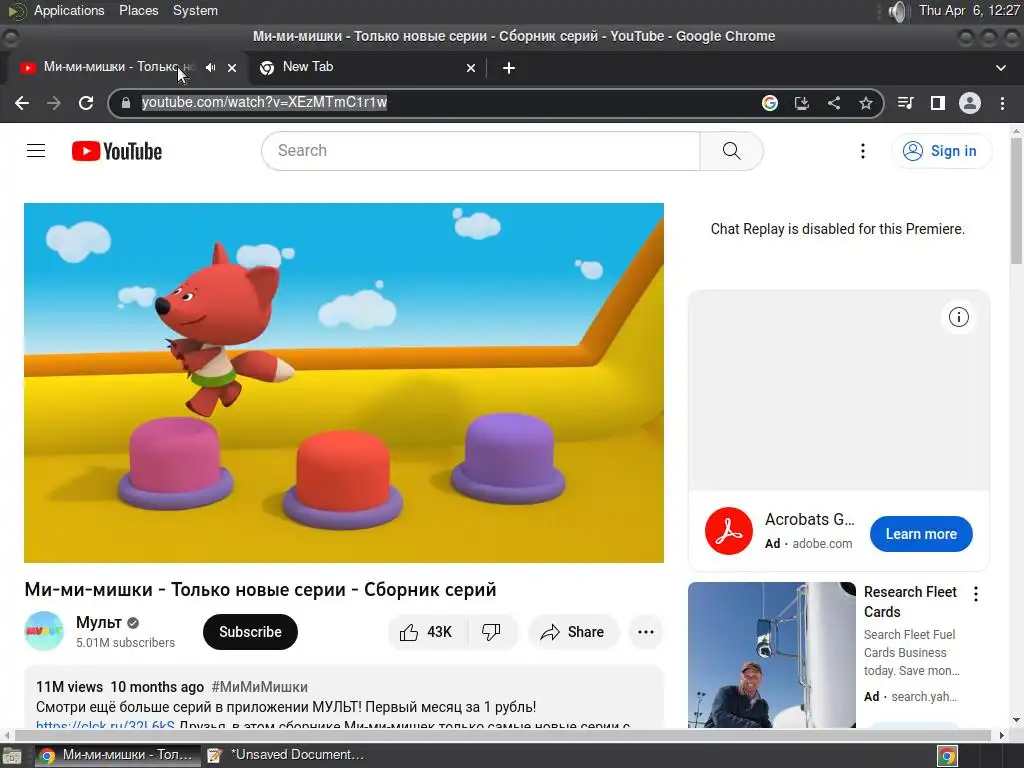Open the adobe.com ad link

(x=822, y=543)
